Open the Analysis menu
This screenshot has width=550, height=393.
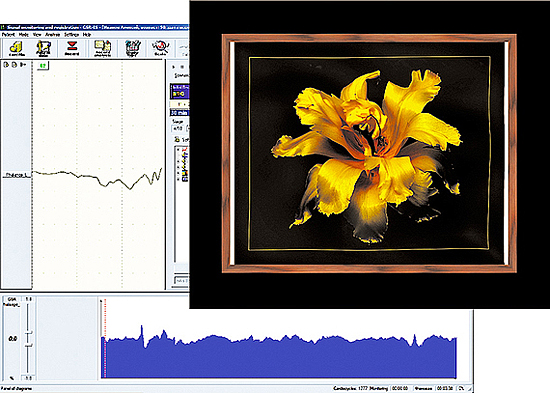point(53,35)
